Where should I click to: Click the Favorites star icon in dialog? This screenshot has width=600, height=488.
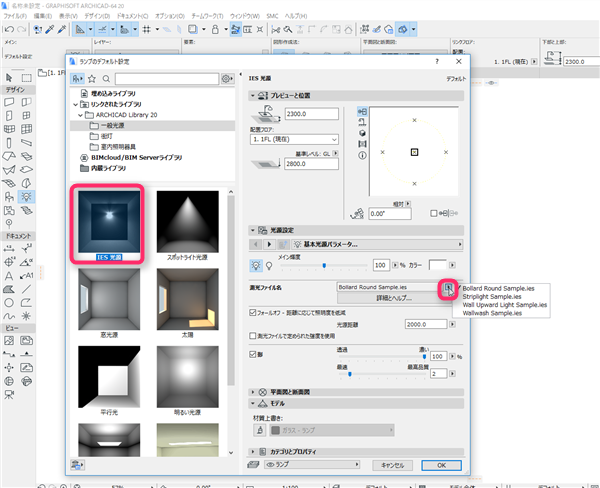click(92, 79)
